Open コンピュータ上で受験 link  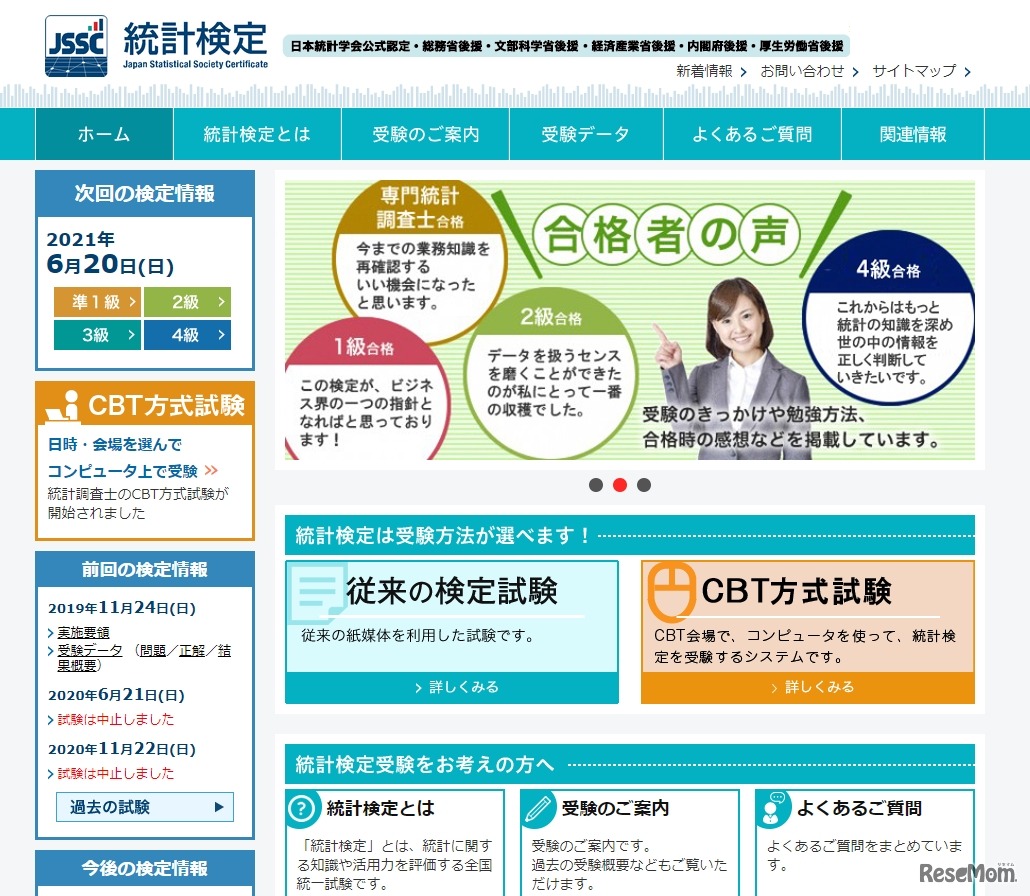coord(122,471)
